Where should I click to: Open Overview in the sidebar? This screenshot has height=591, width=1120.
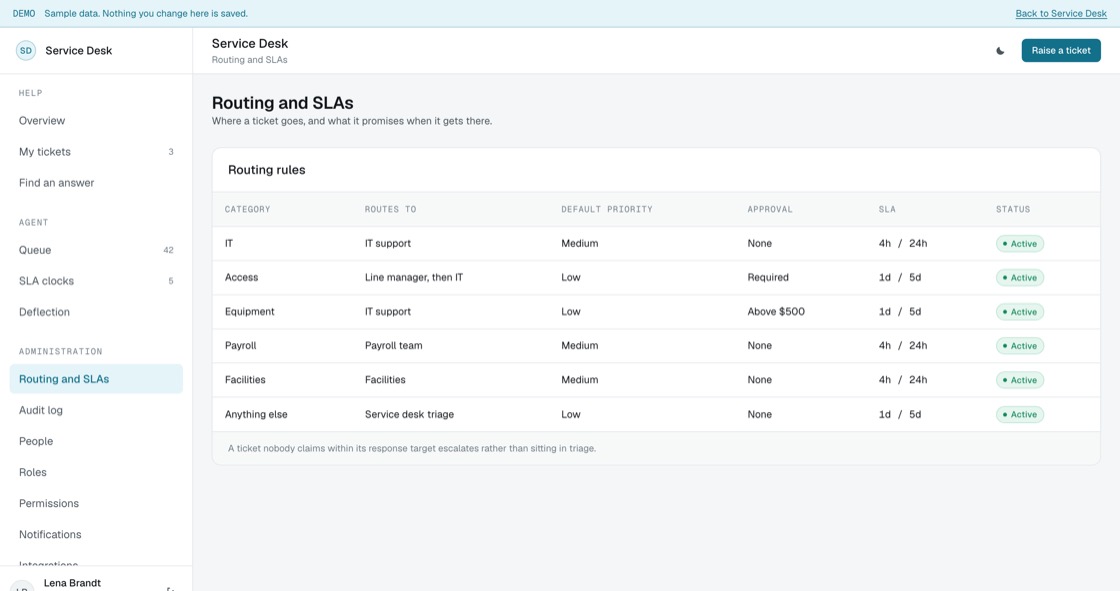click(x=96, y=121)
